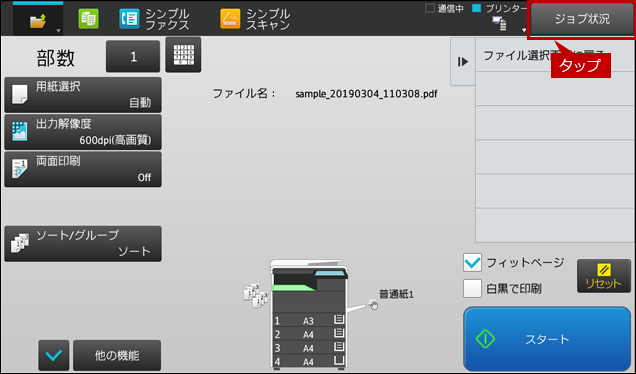Select the シンプルスキャン scan icon

pyautogui.click(x=230, y=19)
